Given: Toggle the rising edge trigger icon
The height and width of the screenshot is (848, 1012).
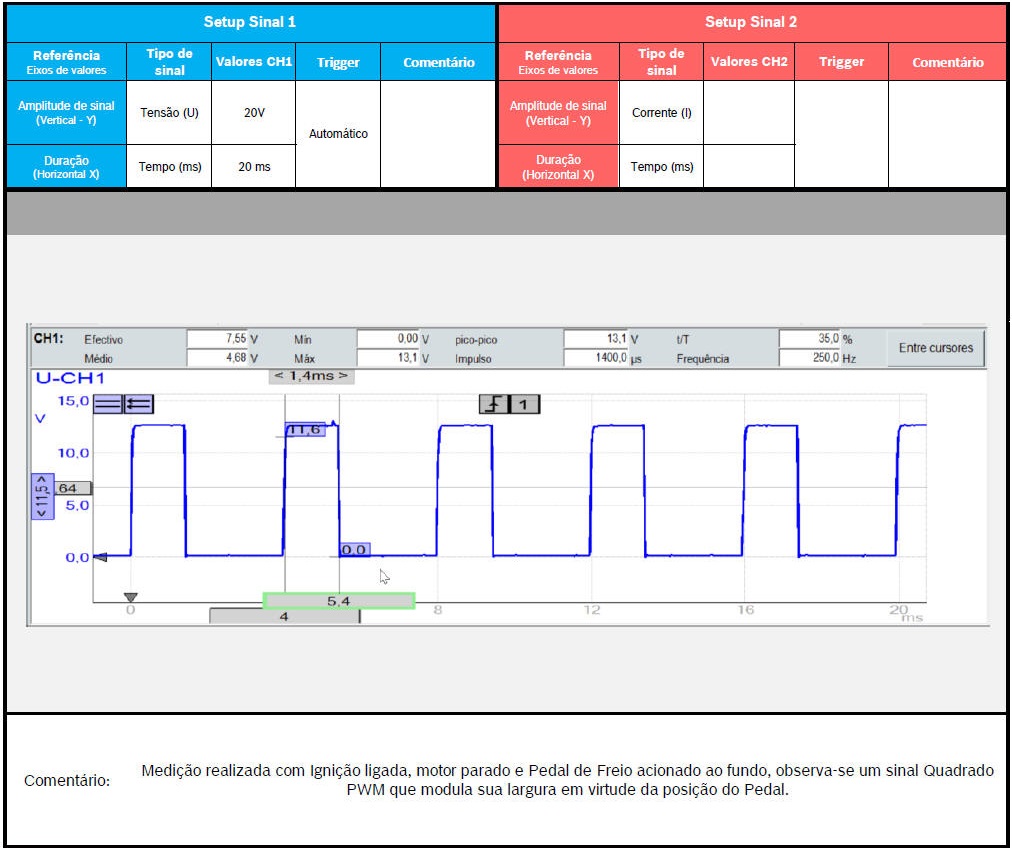Looking at the screenshot, I should [493, 404].
